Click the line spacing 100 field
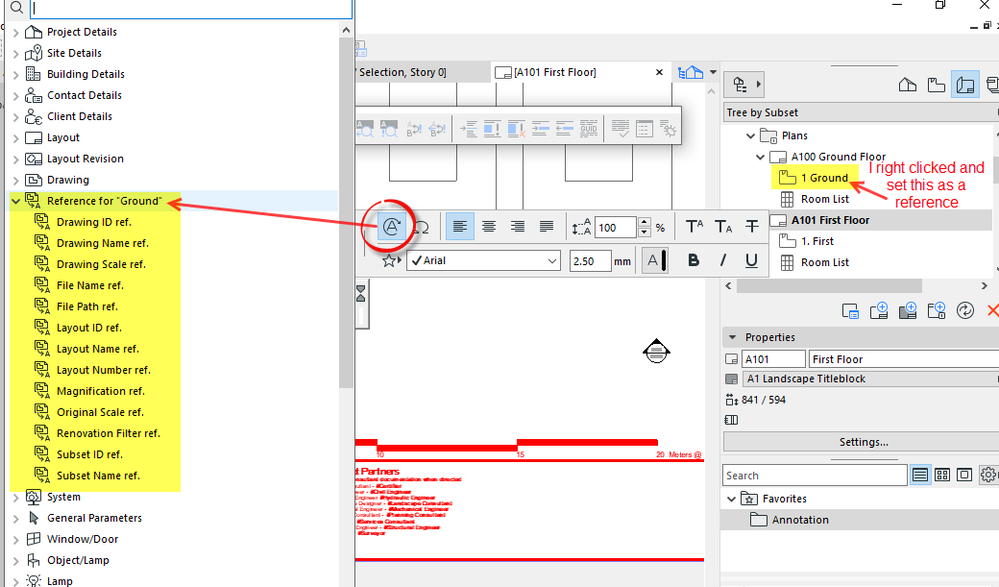 point(615,228)
